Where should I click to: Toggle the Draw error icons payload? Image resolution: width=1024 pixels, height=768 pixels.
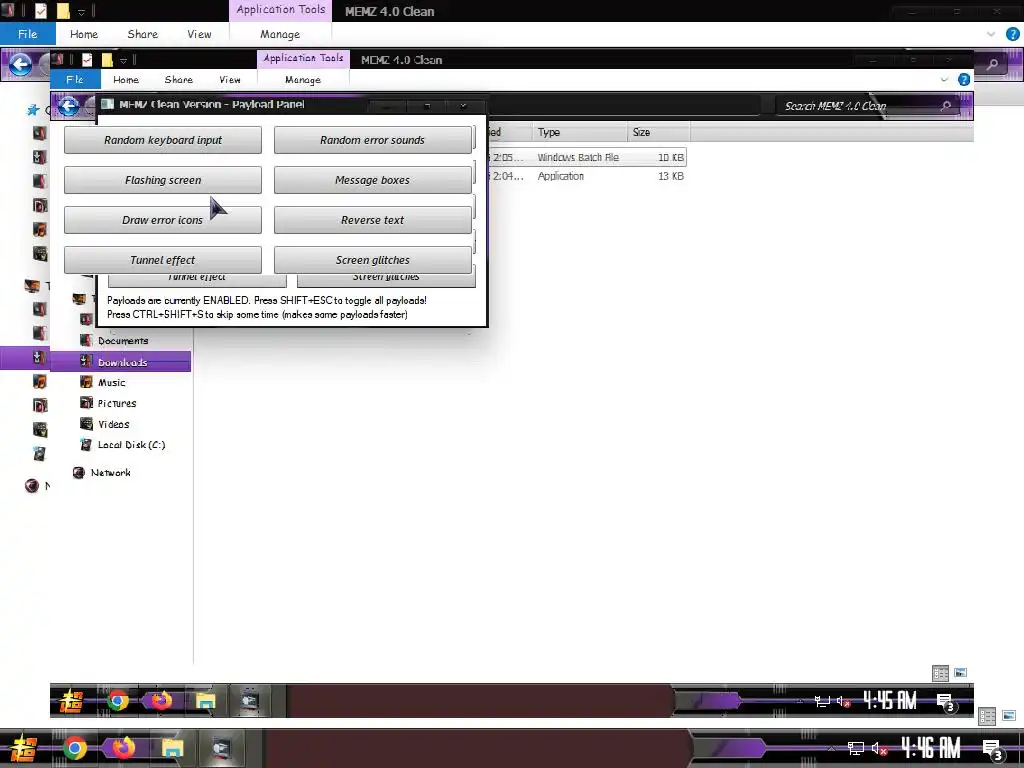[163, 220]
